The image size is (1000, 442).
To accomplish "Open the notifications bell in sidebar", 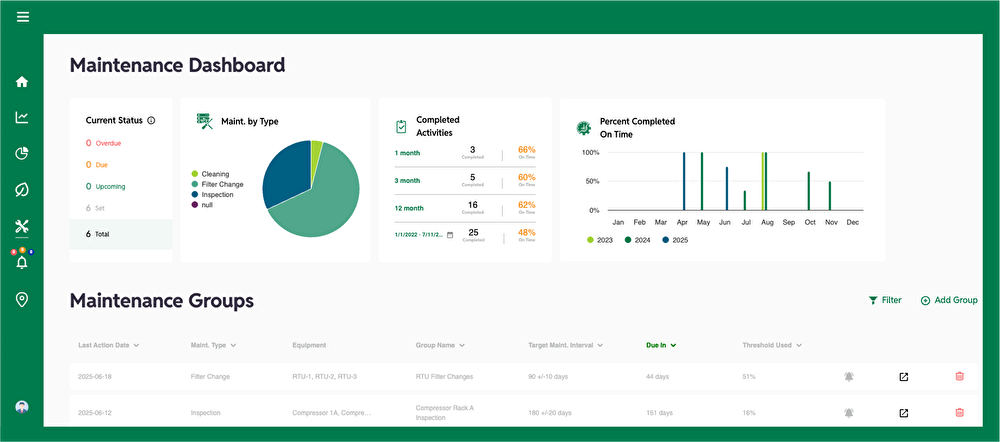I will coord(22,263).
